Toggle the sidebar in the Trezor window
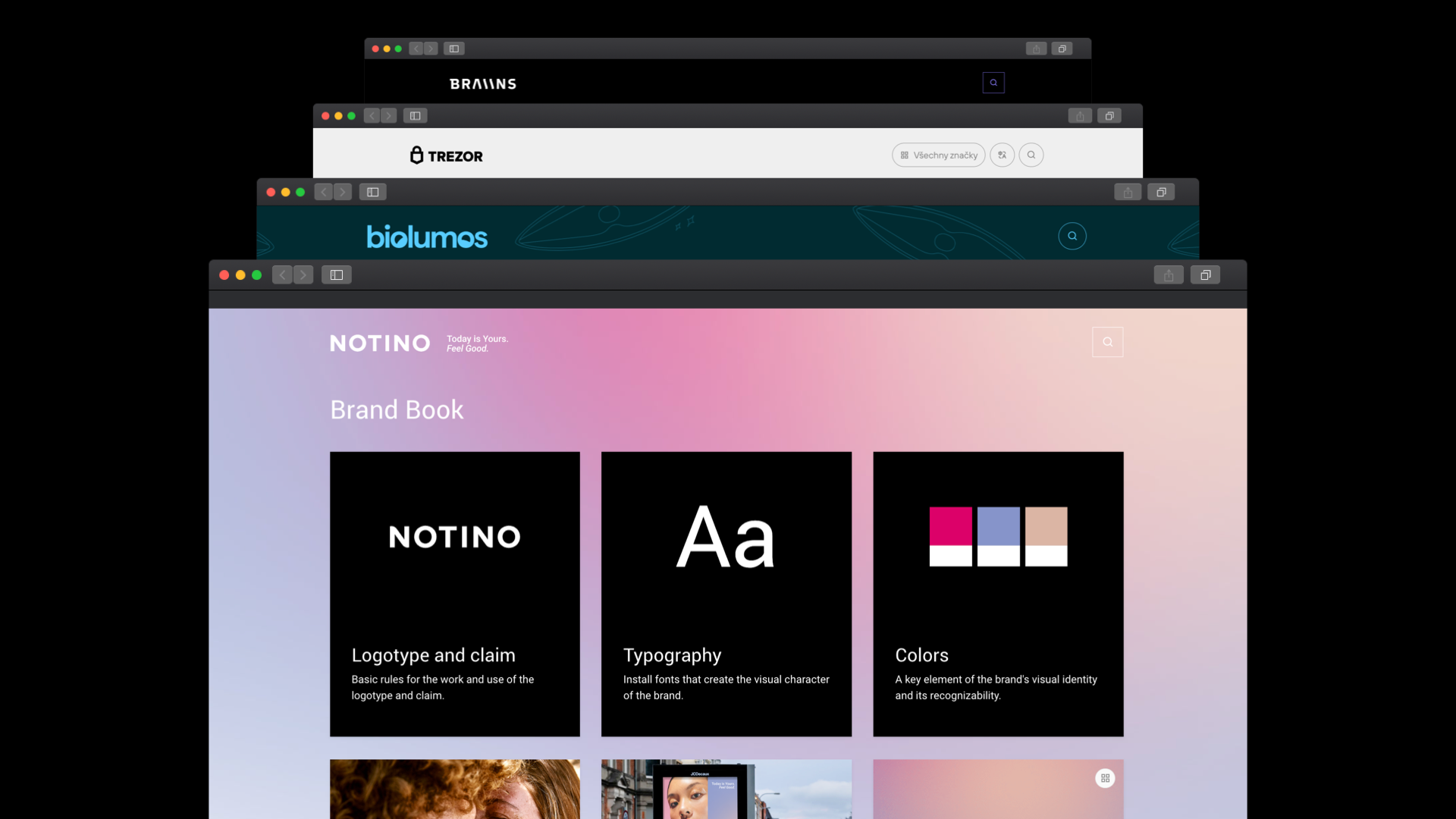The height and width of the screenshot is (819, 1456). tap(416, 116)
